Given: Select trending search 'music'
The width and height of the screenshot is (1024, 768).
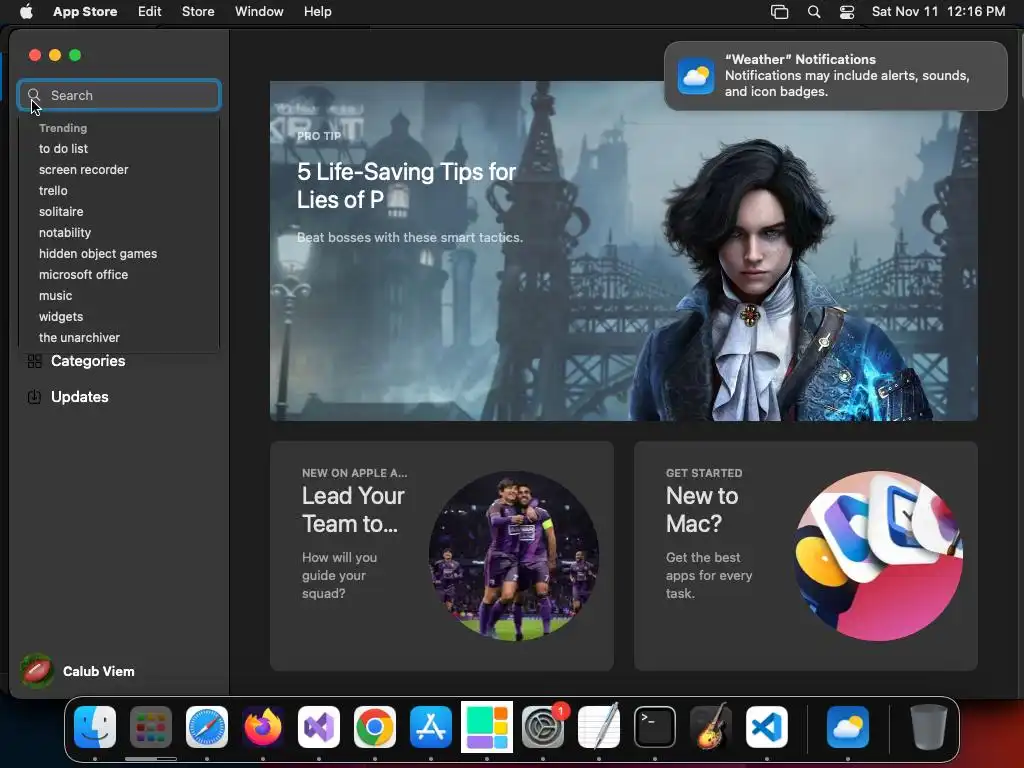Looking at the screenshot, I should pos(56,296).
